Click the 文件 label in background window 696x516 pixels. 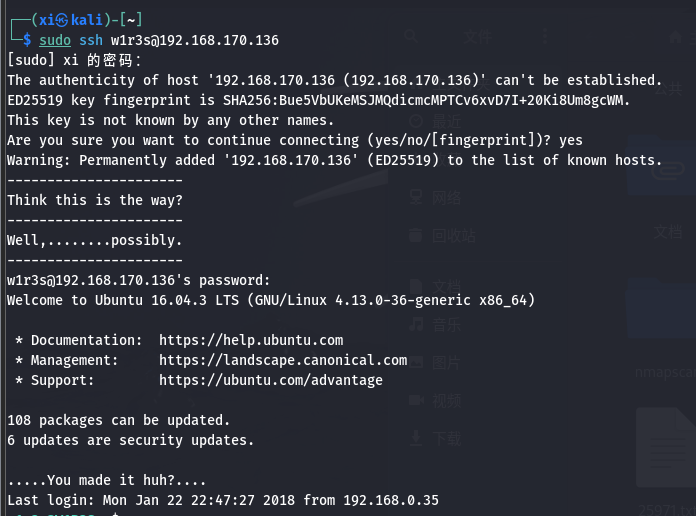[478, 36]
